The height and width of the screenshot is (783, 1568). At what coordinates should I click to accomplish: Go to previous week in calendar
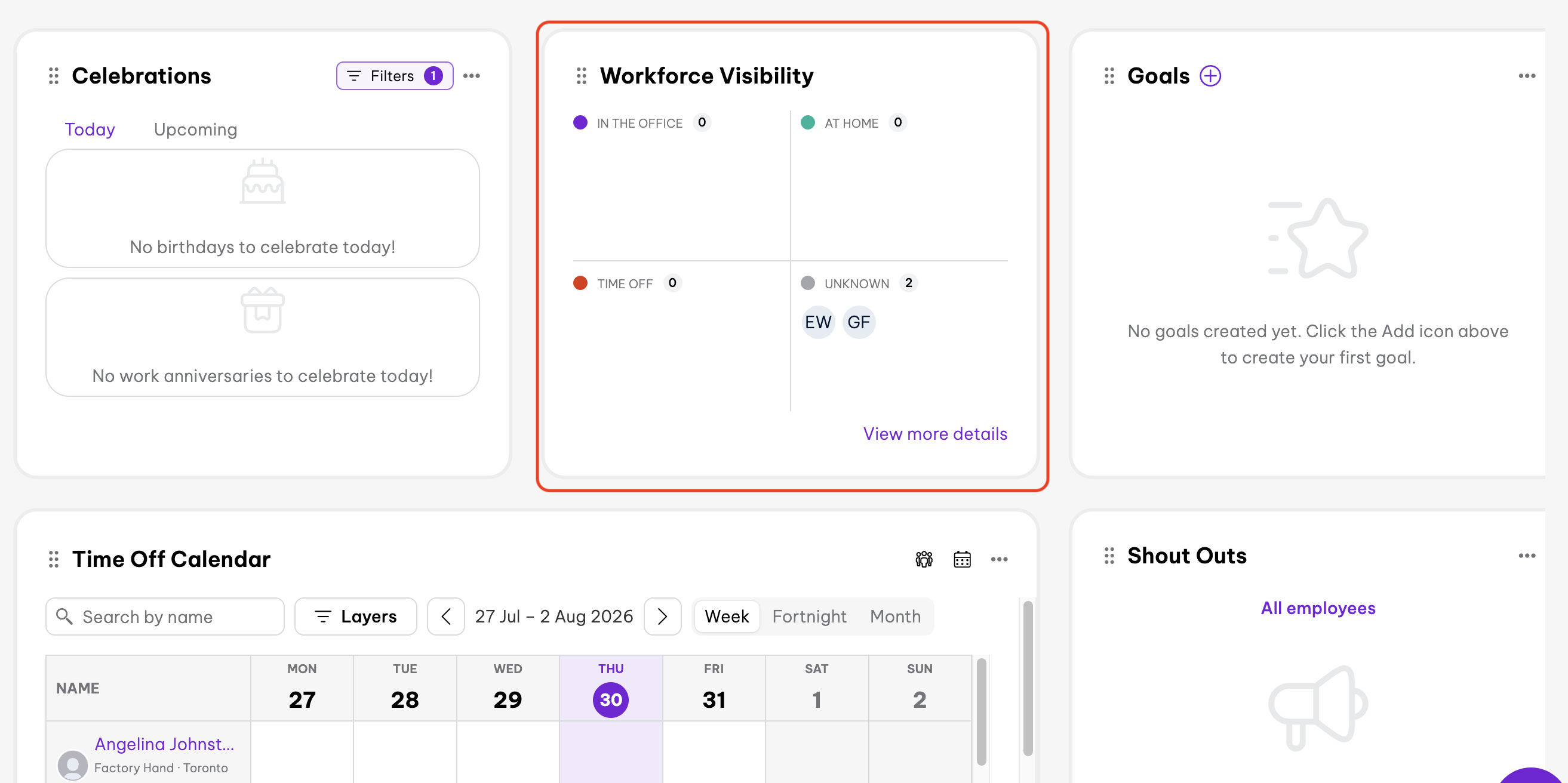tap(445, 616)
